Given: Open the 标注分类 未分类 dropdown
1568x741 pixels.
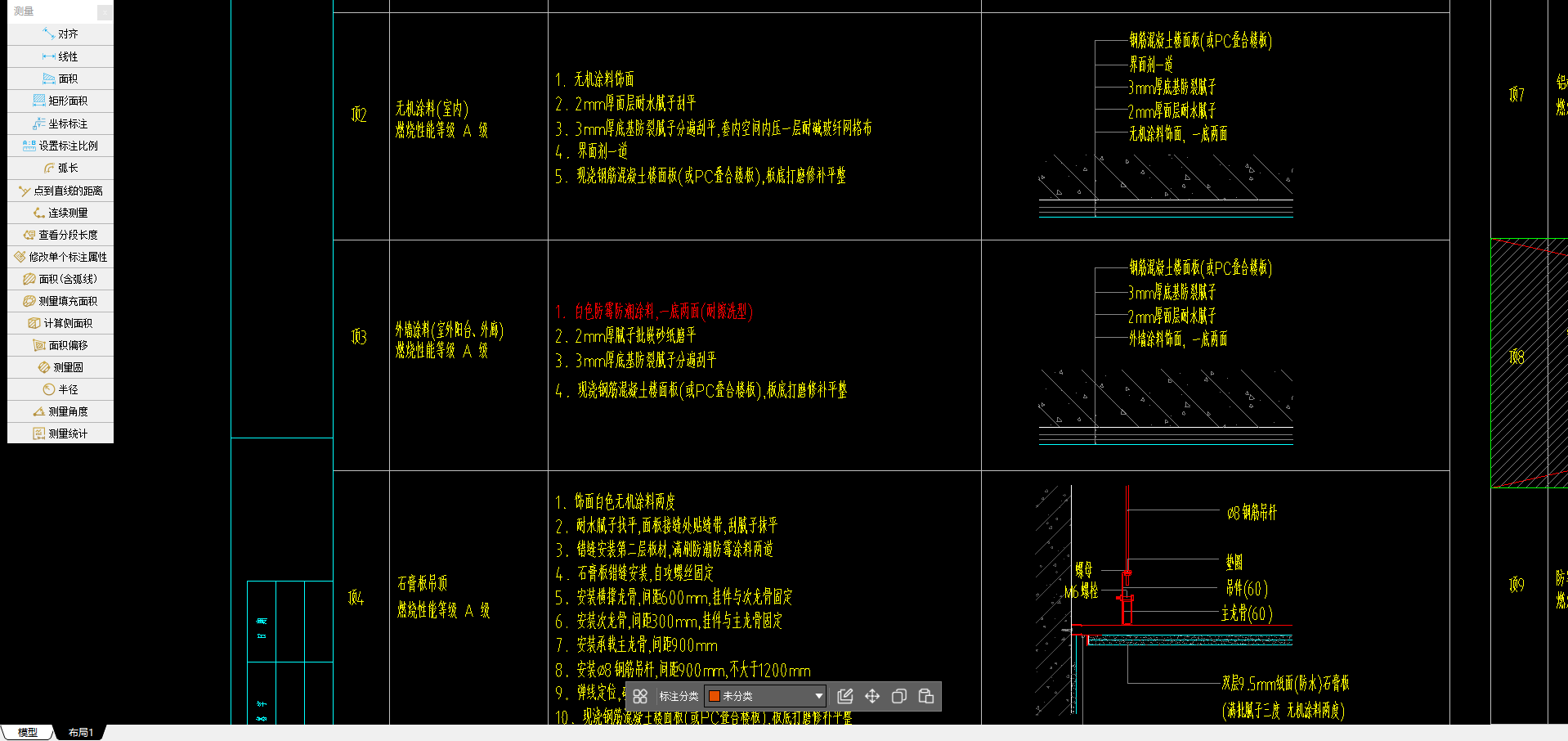Looking at the screenshot, I should point(765,696).
